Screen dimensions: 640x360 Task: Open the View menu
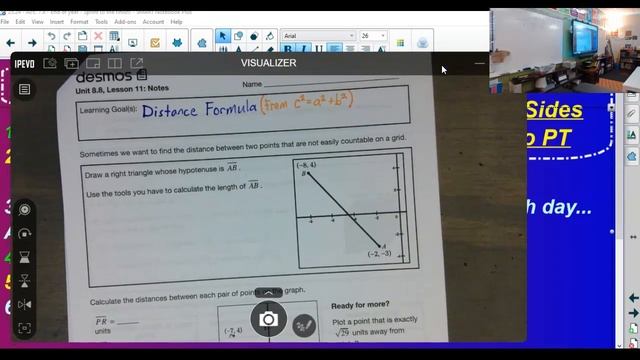[38, 22]
